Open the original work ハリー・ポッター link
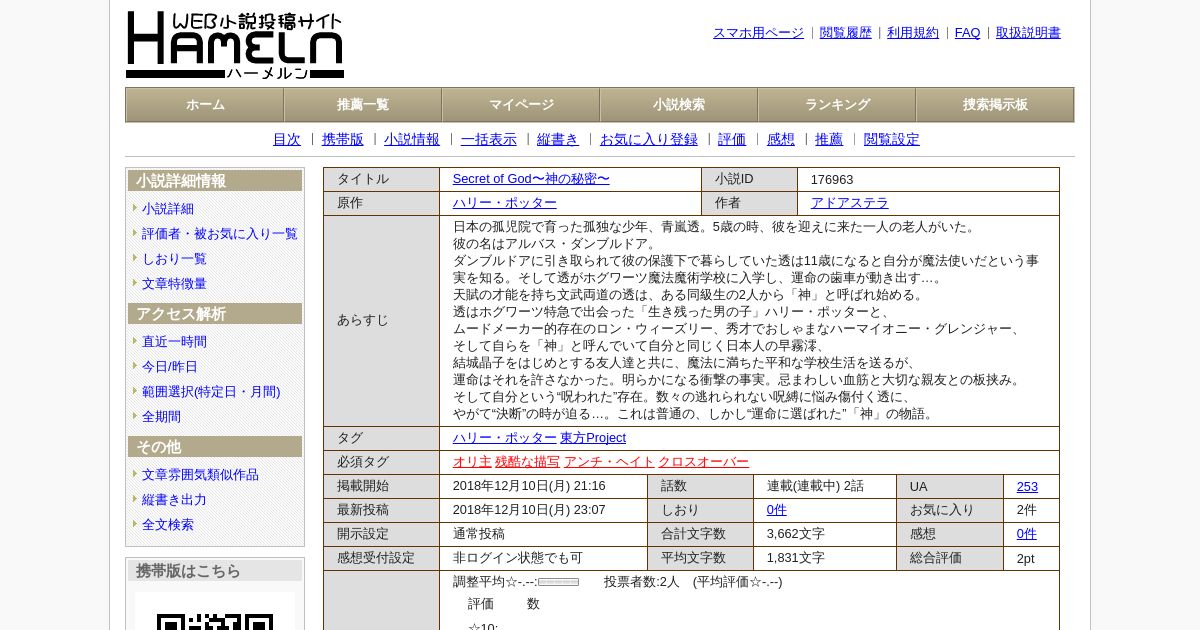1200x630 pixels. pos(505,203)
